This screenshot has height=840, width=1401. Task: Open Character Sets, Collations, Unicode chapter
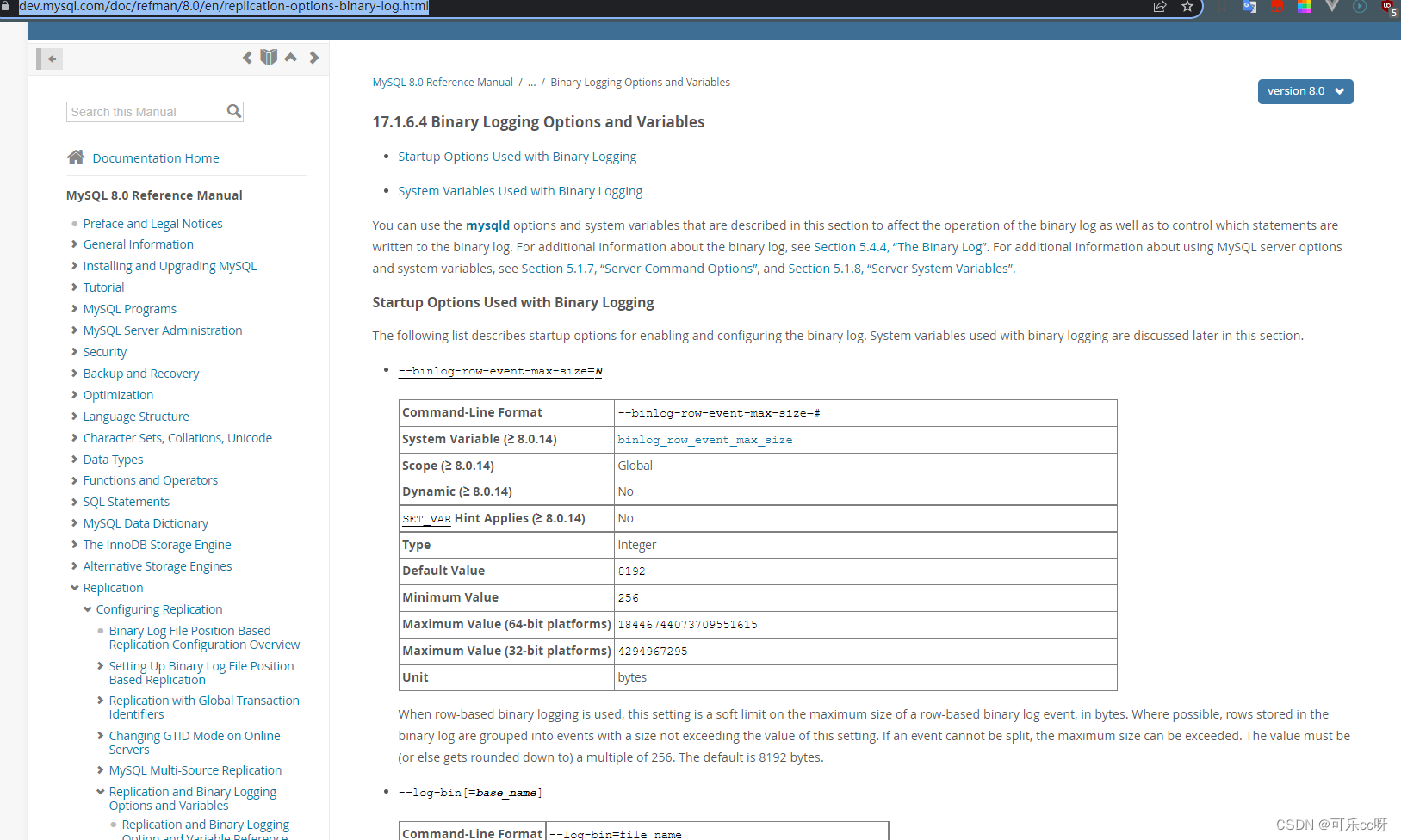point(177,438)
